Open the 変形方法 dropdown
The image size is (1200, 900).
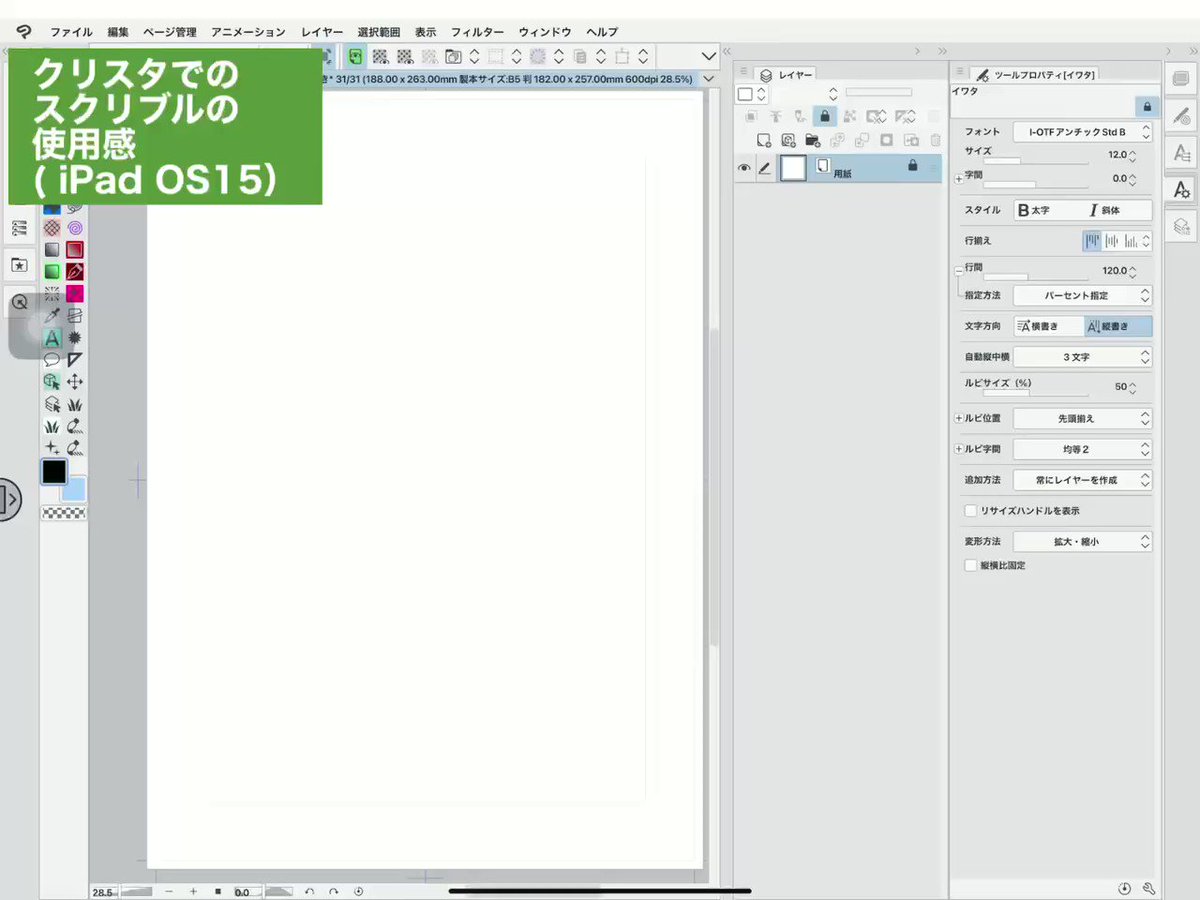pos(1083,542)
